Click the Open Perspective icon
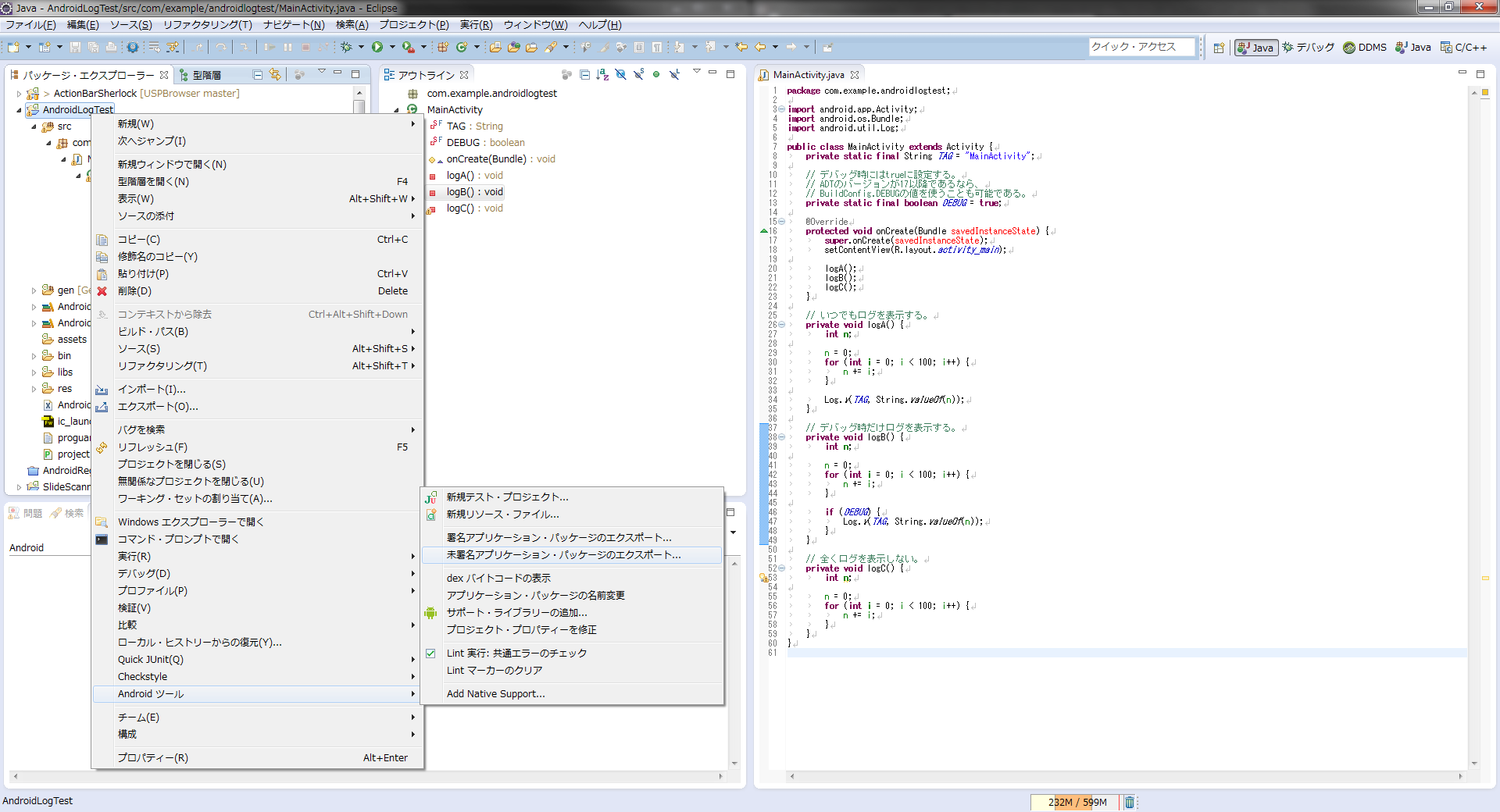Viewport: 1500px width, 812px height. pos(1219,48)
